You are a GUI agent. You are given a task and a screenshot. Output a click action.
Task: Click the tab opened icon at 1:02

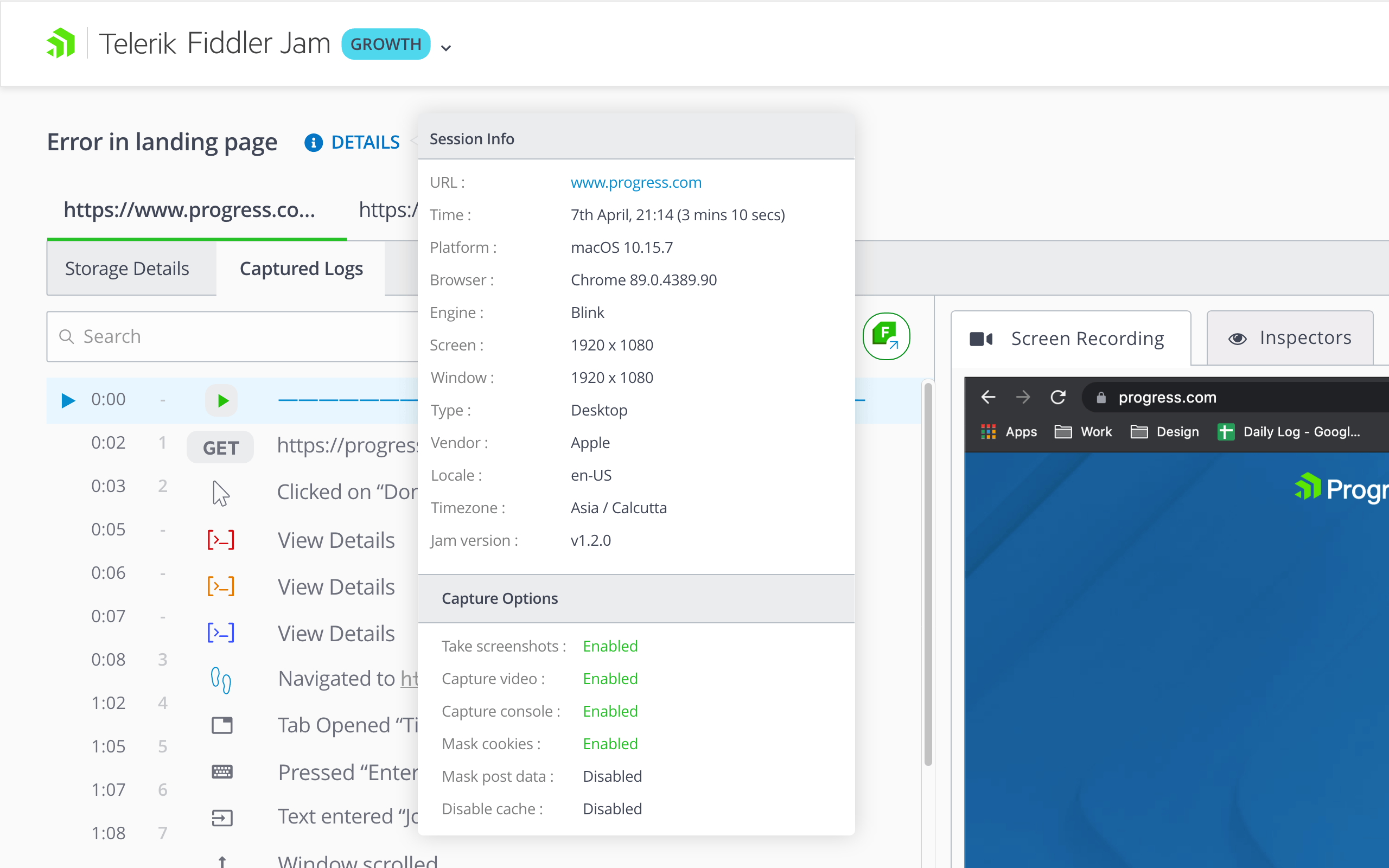(x=222, y=725)
